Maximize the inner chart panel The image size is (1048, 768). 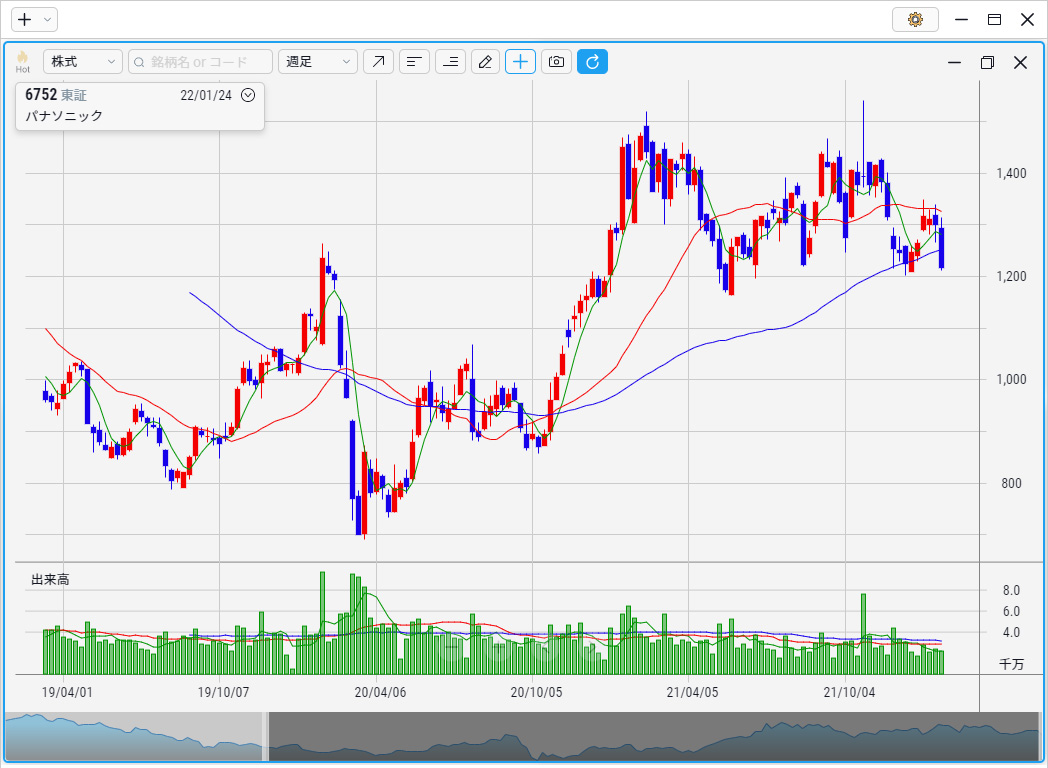[x=987, y=62]
